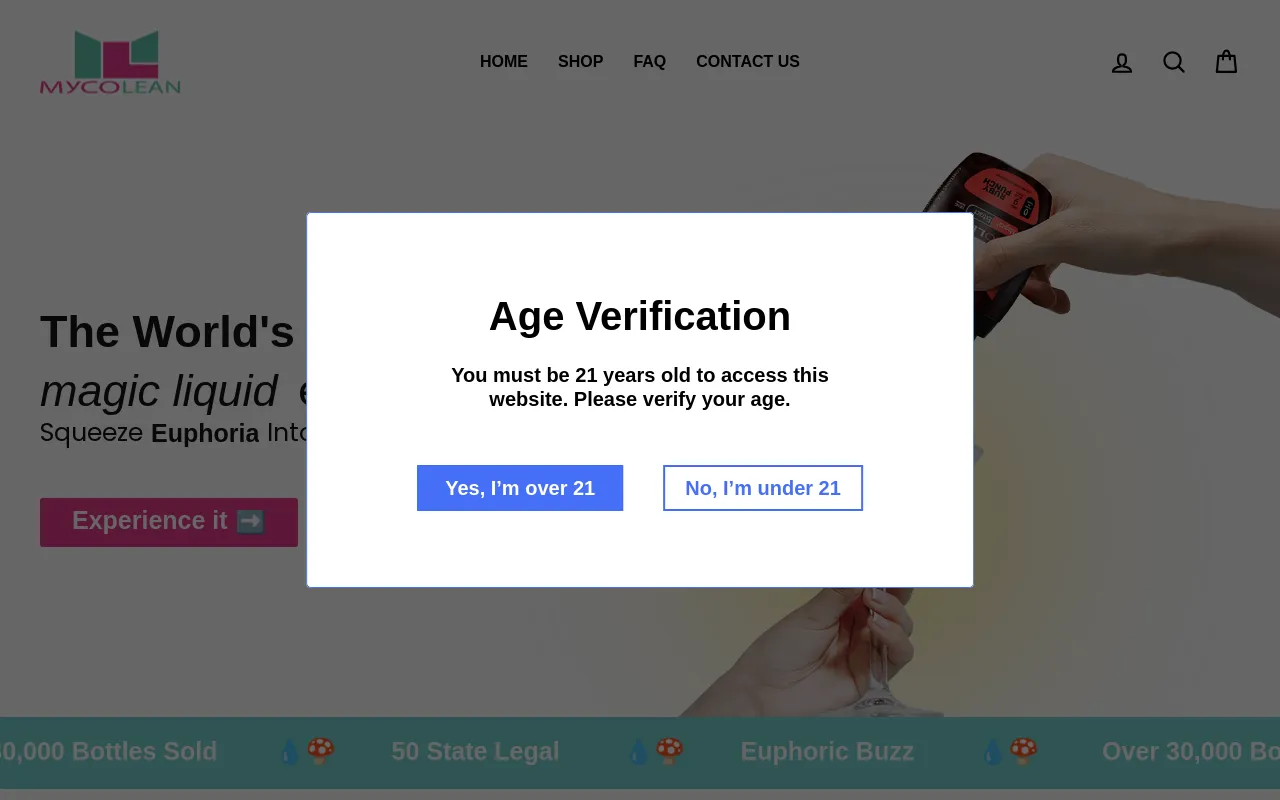Click the Euphoric Buzz ticker text
Screen dimensions: 1280x800
tap(827, 751)
